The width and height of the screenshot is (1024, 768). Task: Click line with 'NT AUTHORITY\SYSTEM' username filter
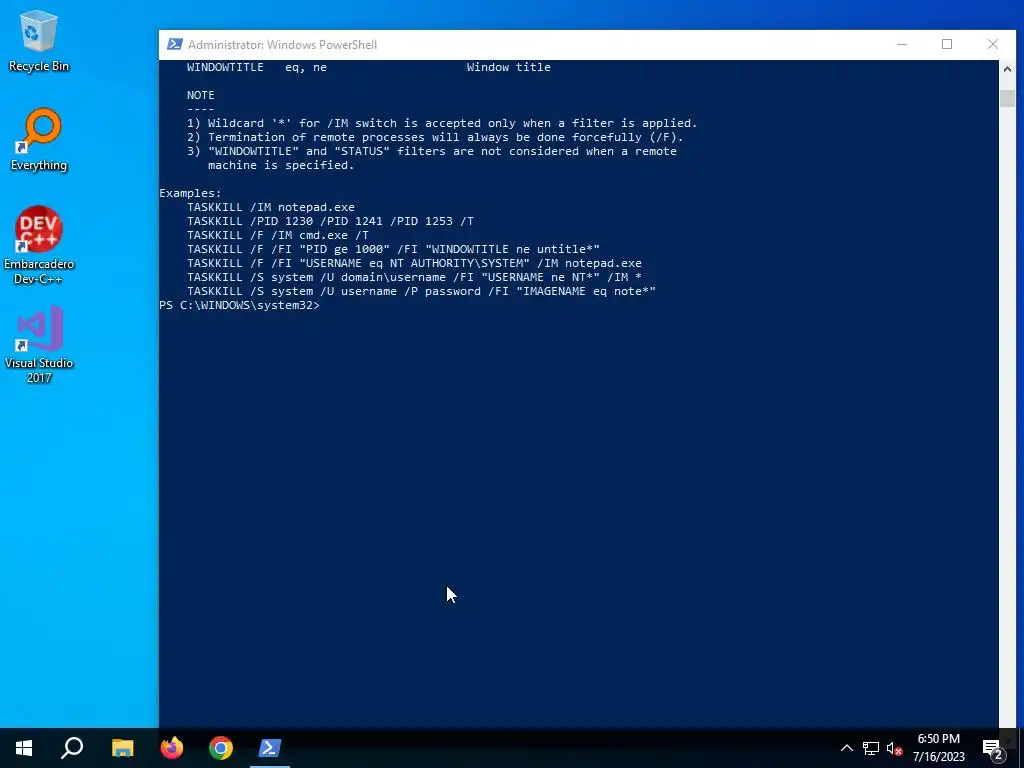[x=415, y=263]
